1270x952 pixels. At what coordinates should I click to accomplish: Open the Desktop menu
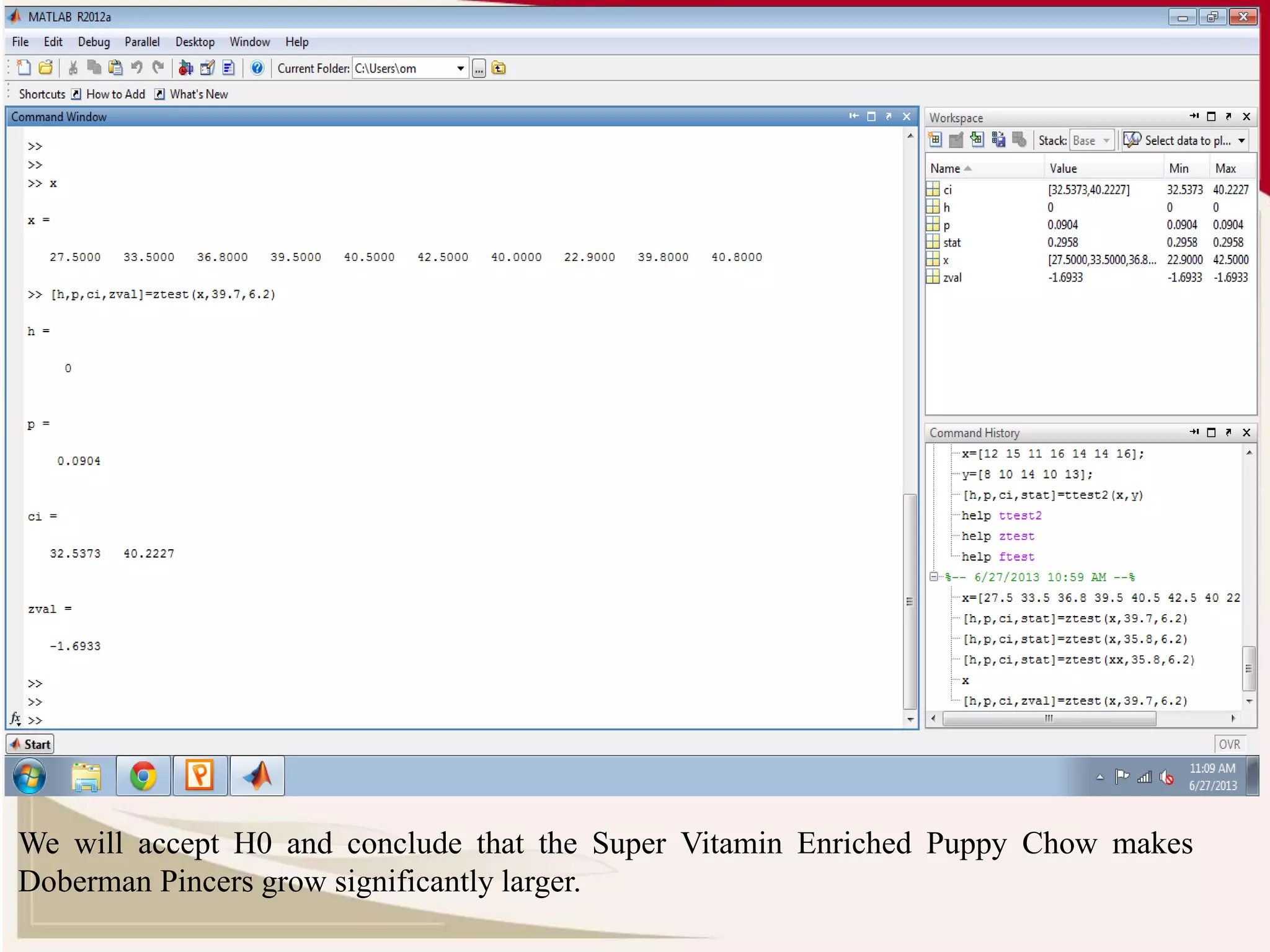coord(195,42)
